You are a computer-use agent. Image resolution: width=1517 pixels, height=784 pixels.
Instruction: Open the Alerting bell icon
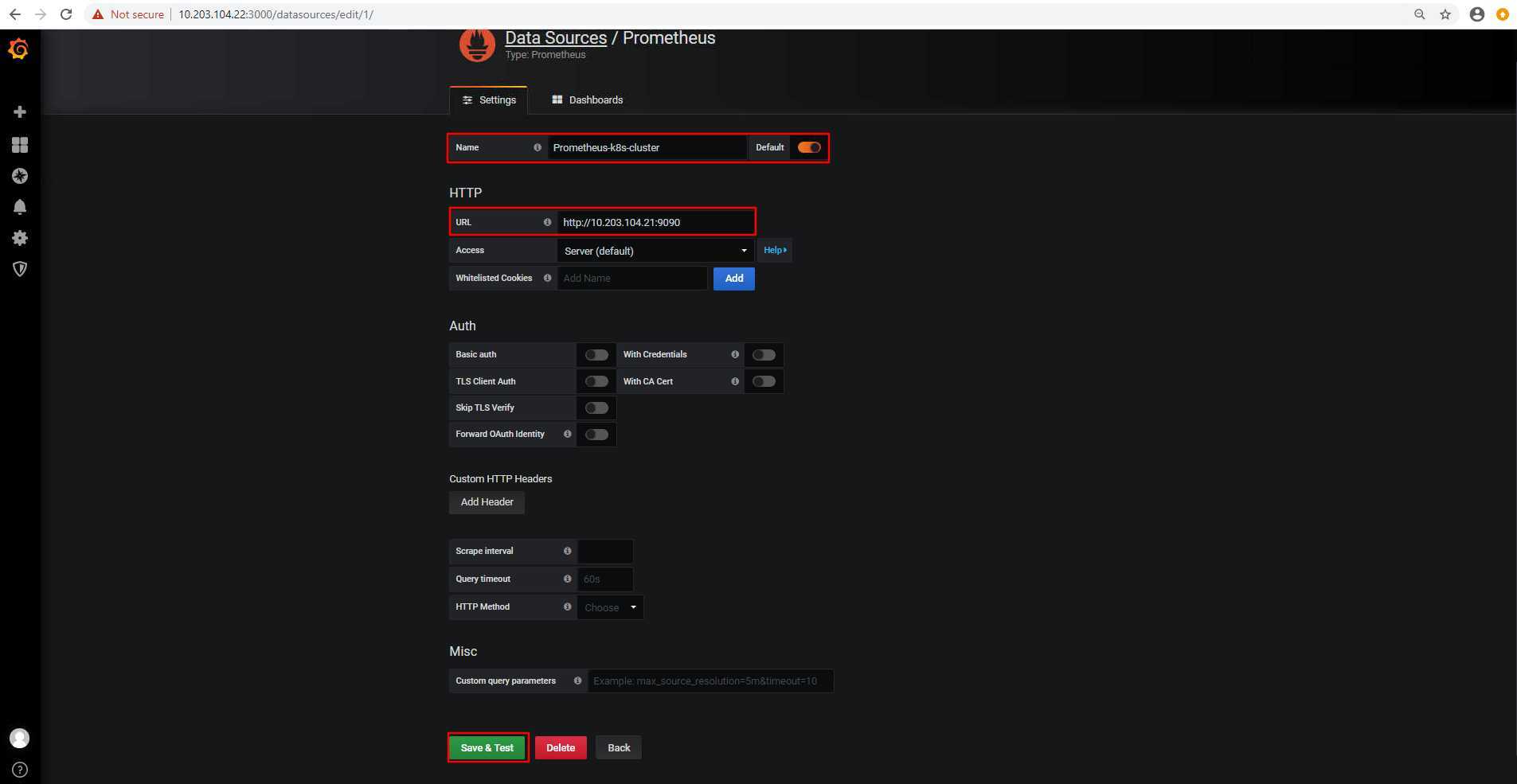click(20, 207)
